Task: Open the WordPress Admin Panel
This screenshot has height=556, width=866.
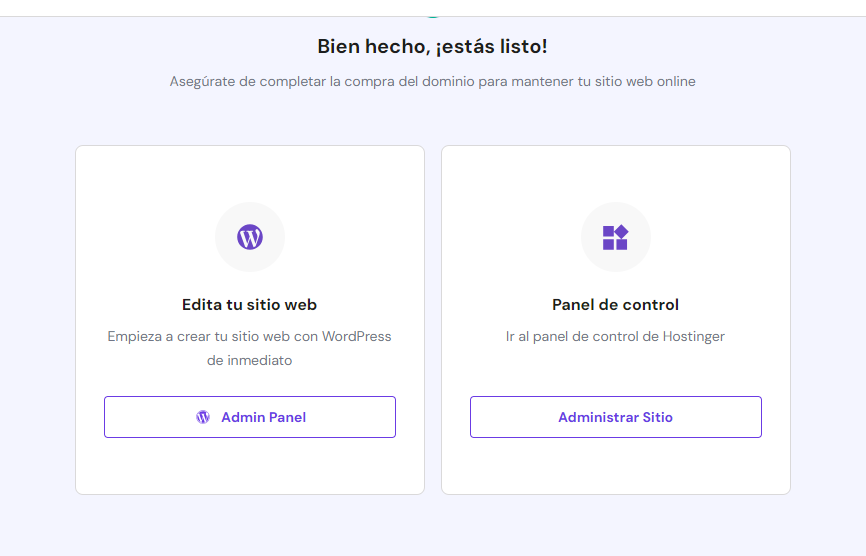Action: tap(250, 417)
